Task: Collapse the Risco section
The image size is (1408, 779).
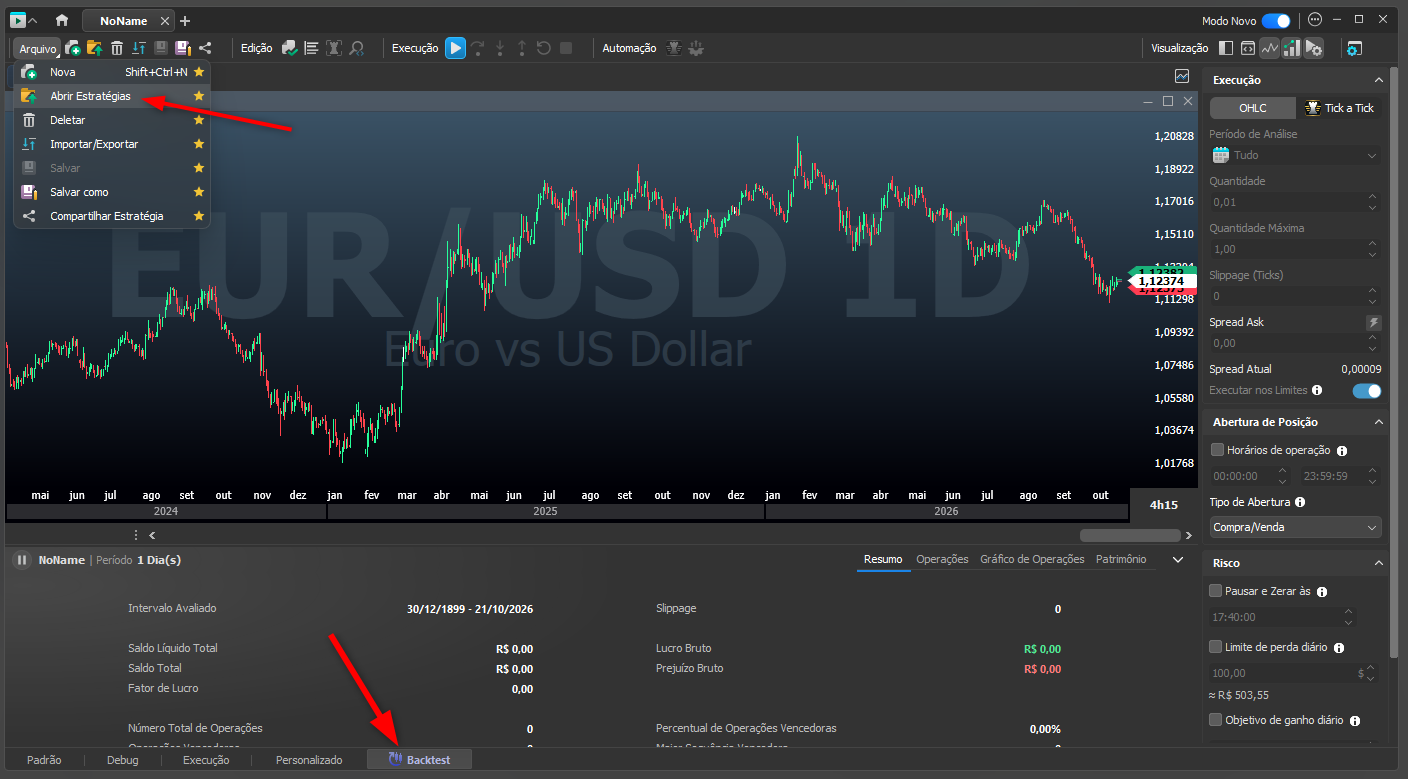Action: pyautogui.click(x=1379, y=563)
